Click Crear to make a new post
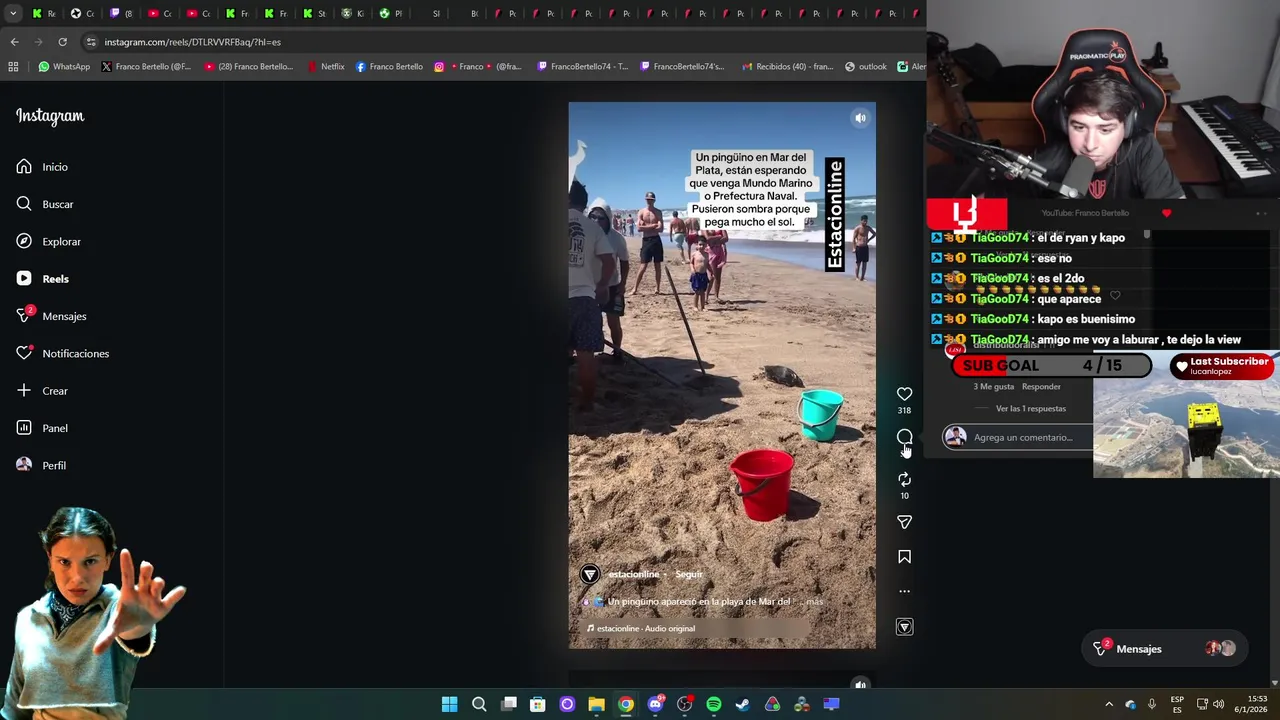Image resolution: width=1280 pixels, height=720 pixels. (42, 391)
